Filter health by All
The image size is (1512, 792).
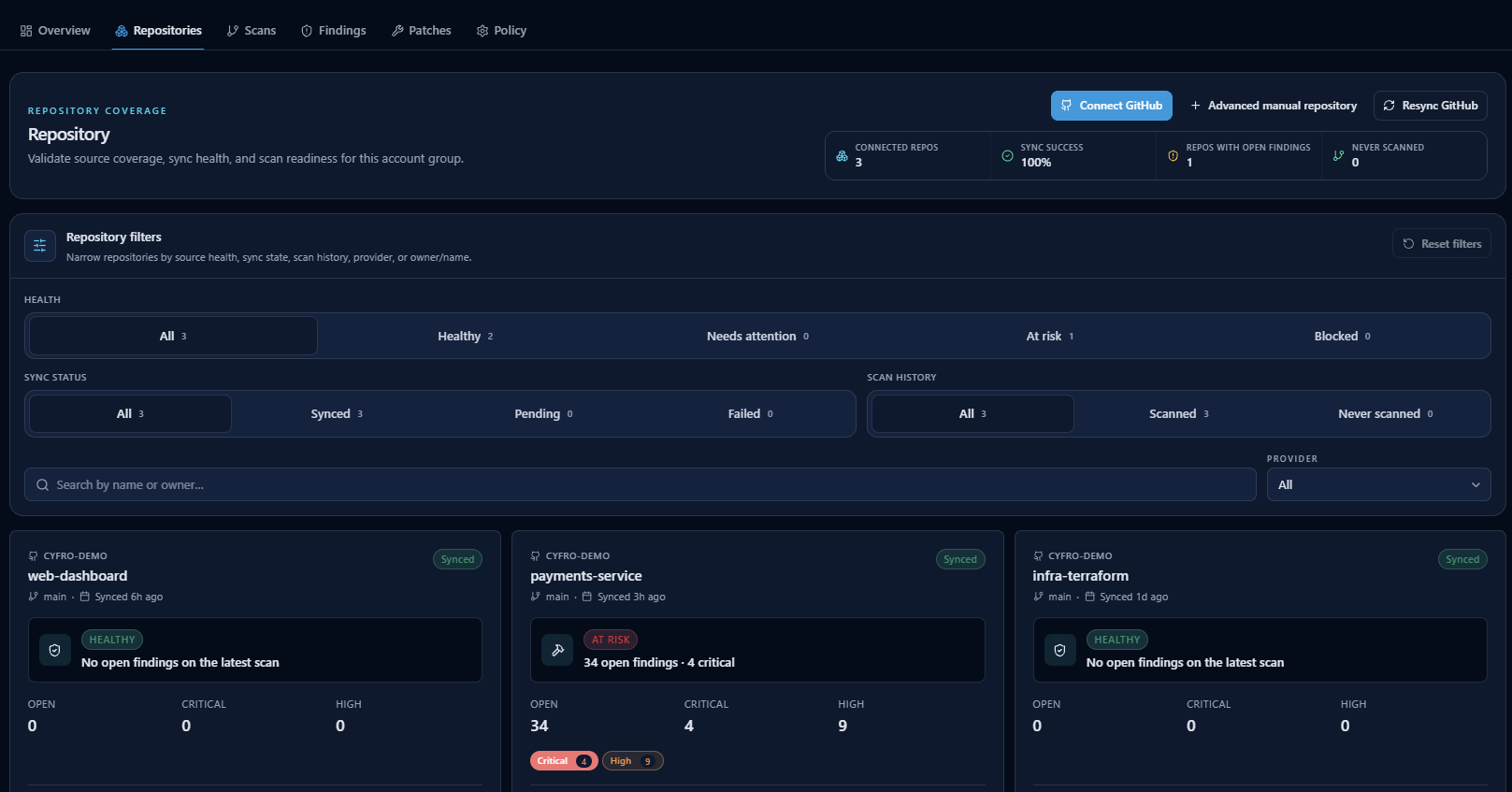(x=173, y=336)
